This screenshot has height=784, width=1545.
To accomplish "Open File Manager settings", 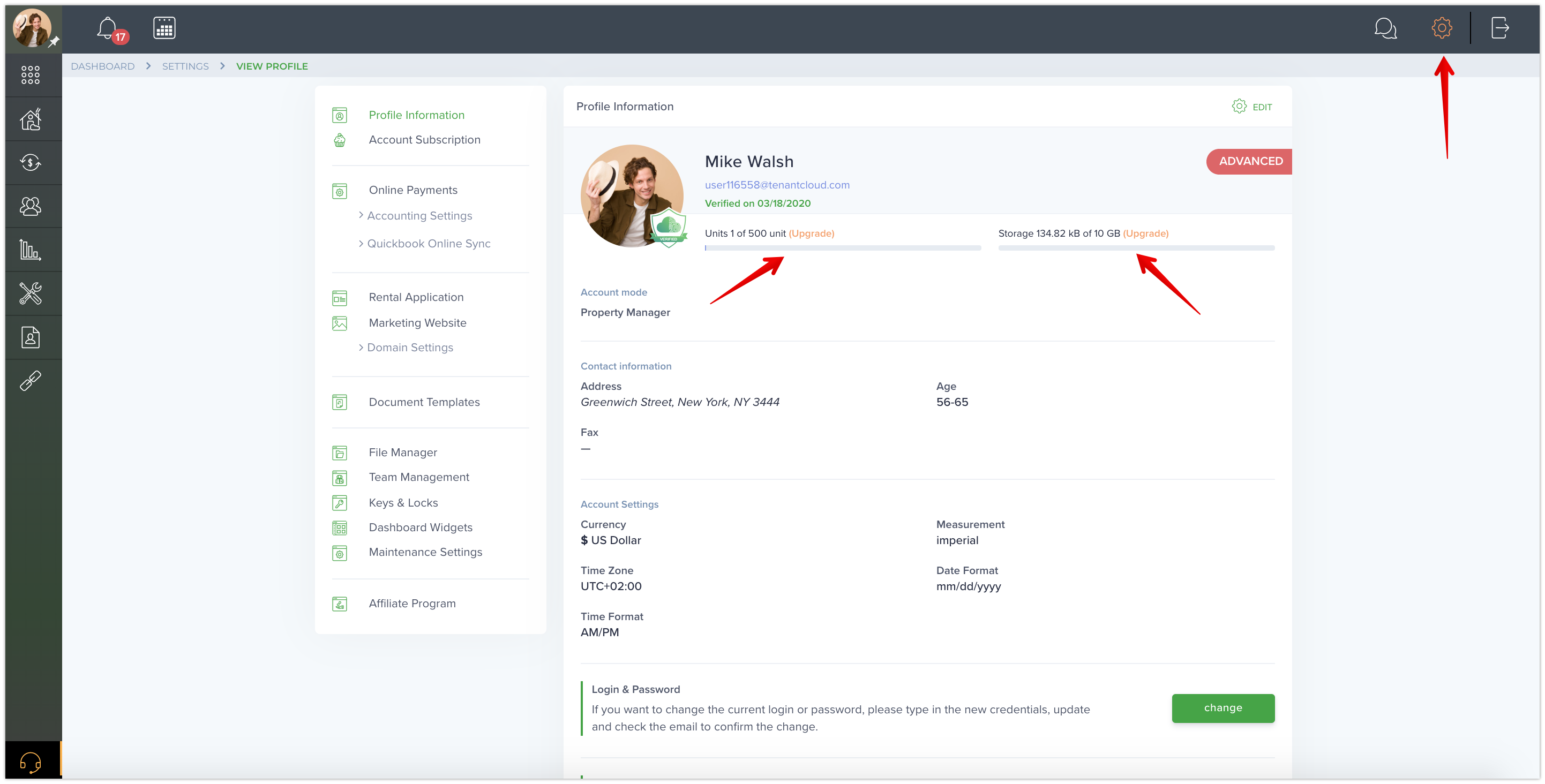I will click(x=402, y=453).
